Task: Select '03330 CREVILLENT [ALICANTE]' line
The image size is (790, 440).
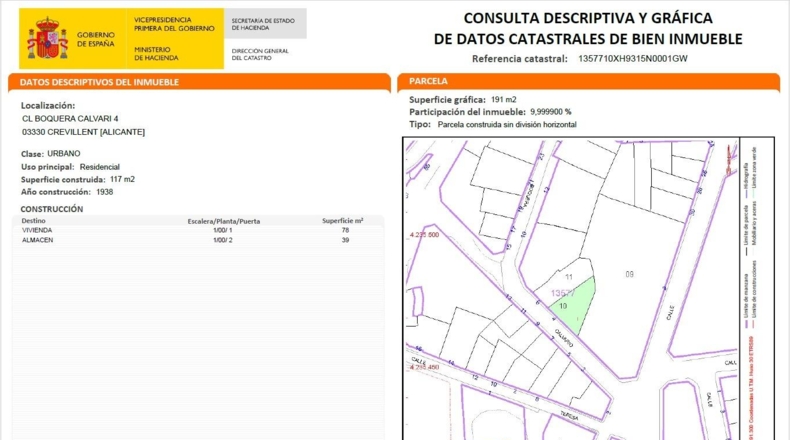Action: pos(83,132)
